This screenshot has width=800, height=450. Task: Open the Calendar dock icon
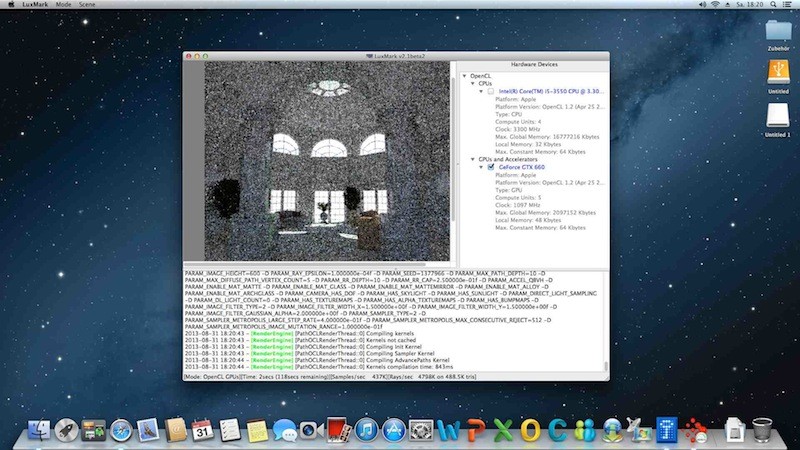click(x=203, y=431)
